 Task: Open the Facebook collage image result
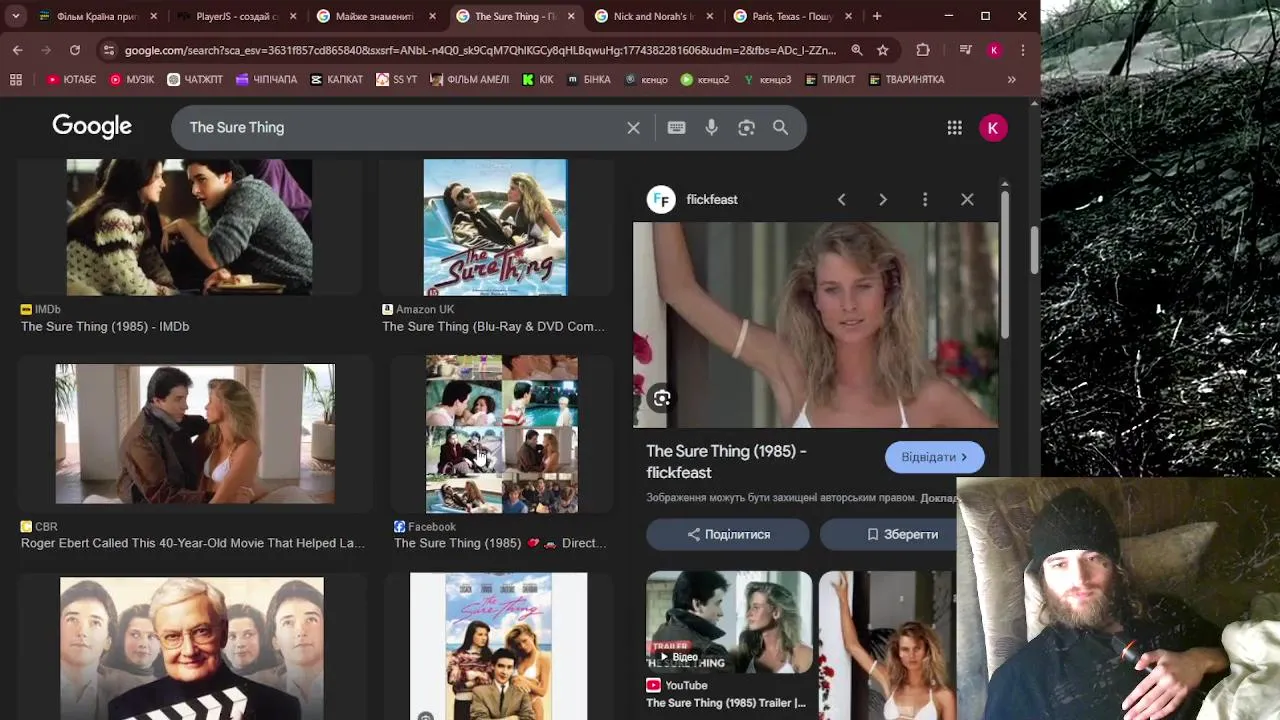pos(502,434)
